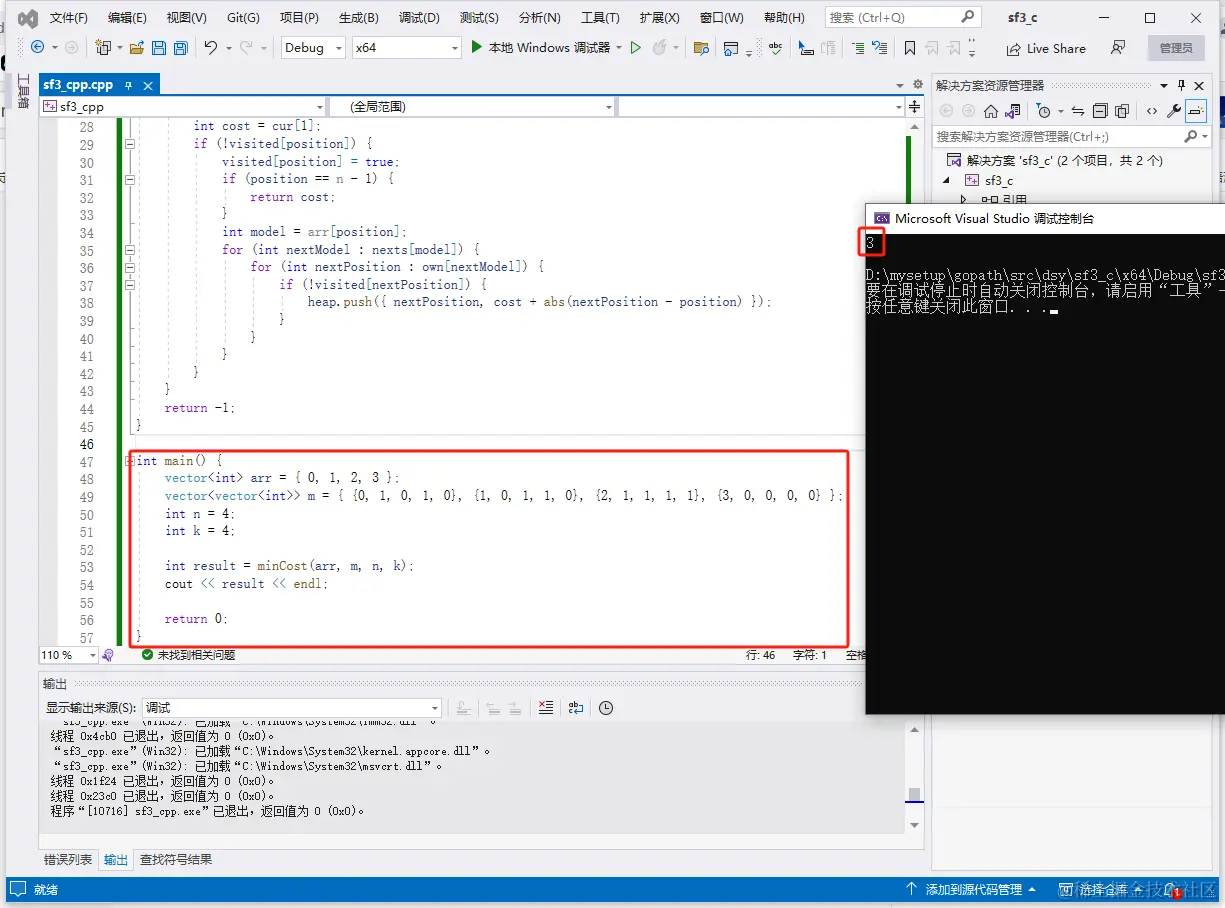The image size is (1225, 908).
Task: Click the Start Without Debugging outline play icon
Action: (x=635, y=47)
